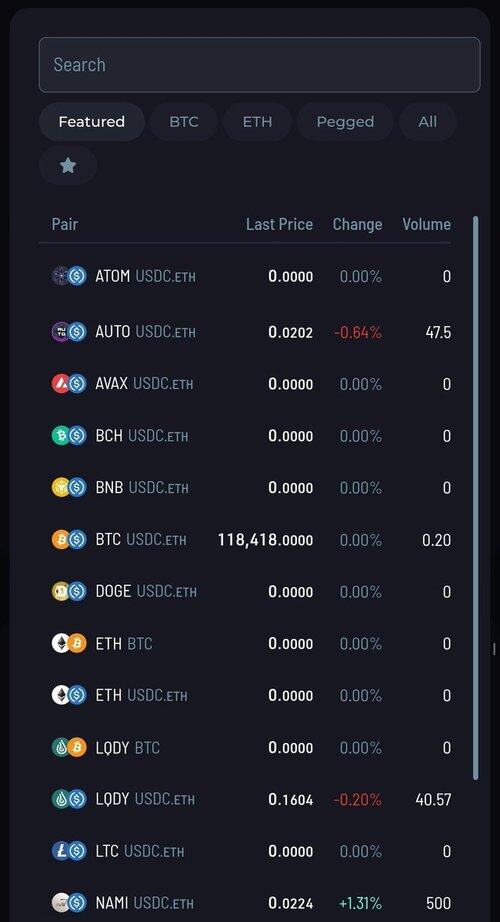Click the BNB coin pair icon
The height and width of the screenshot is (922, 500).
coord(69,487)
